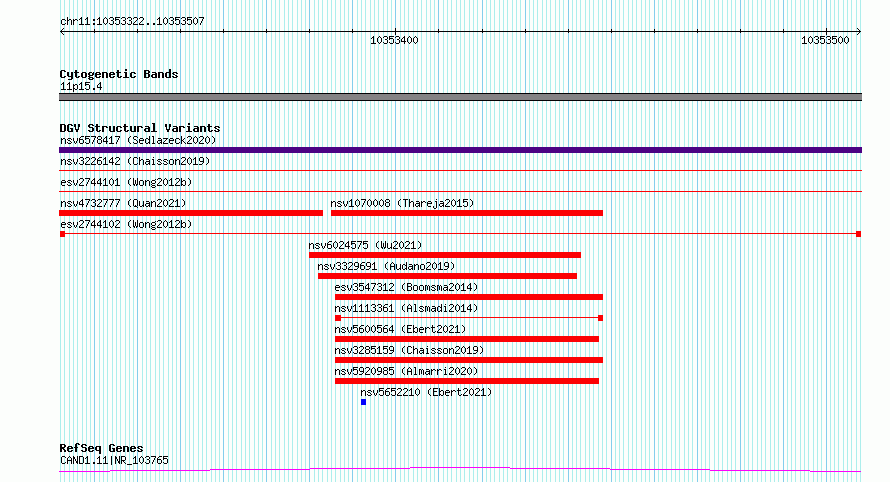
Task: Click the gray 11p15.4 cytogenetic band bar
Action: [460, 97]
